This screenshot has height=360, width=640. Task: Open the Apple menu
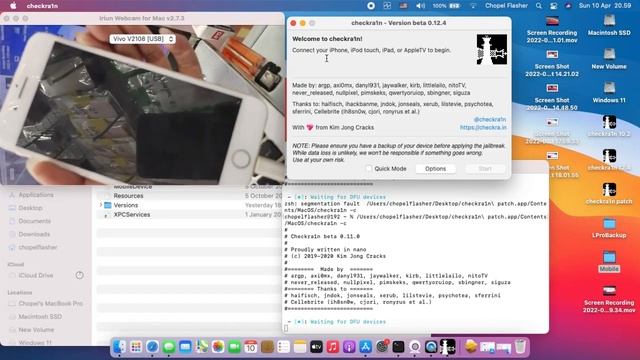[x=13, y=6]
